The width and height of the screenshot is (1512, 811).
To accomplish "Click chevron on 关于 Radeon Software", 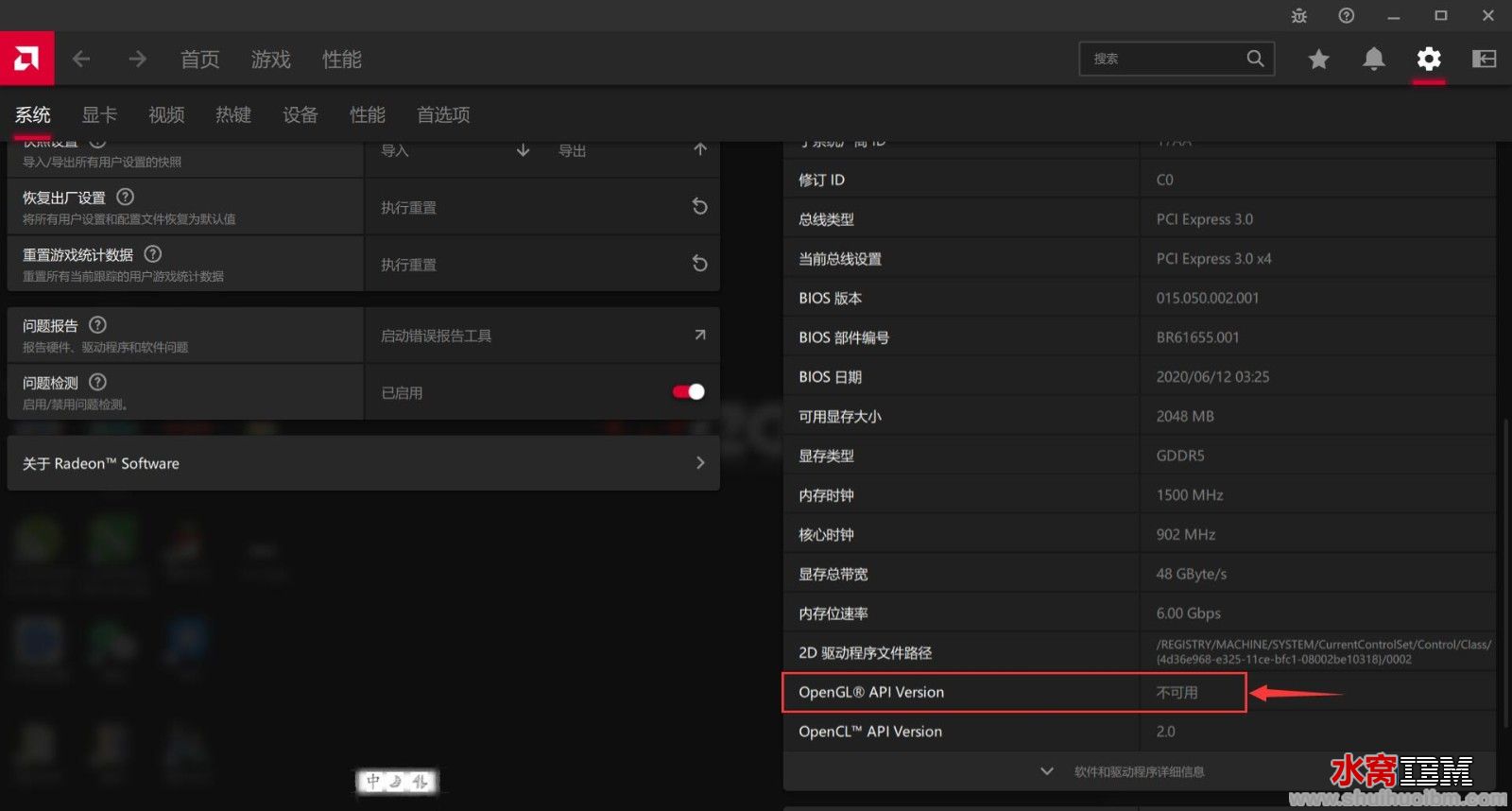I will [700, 463].
